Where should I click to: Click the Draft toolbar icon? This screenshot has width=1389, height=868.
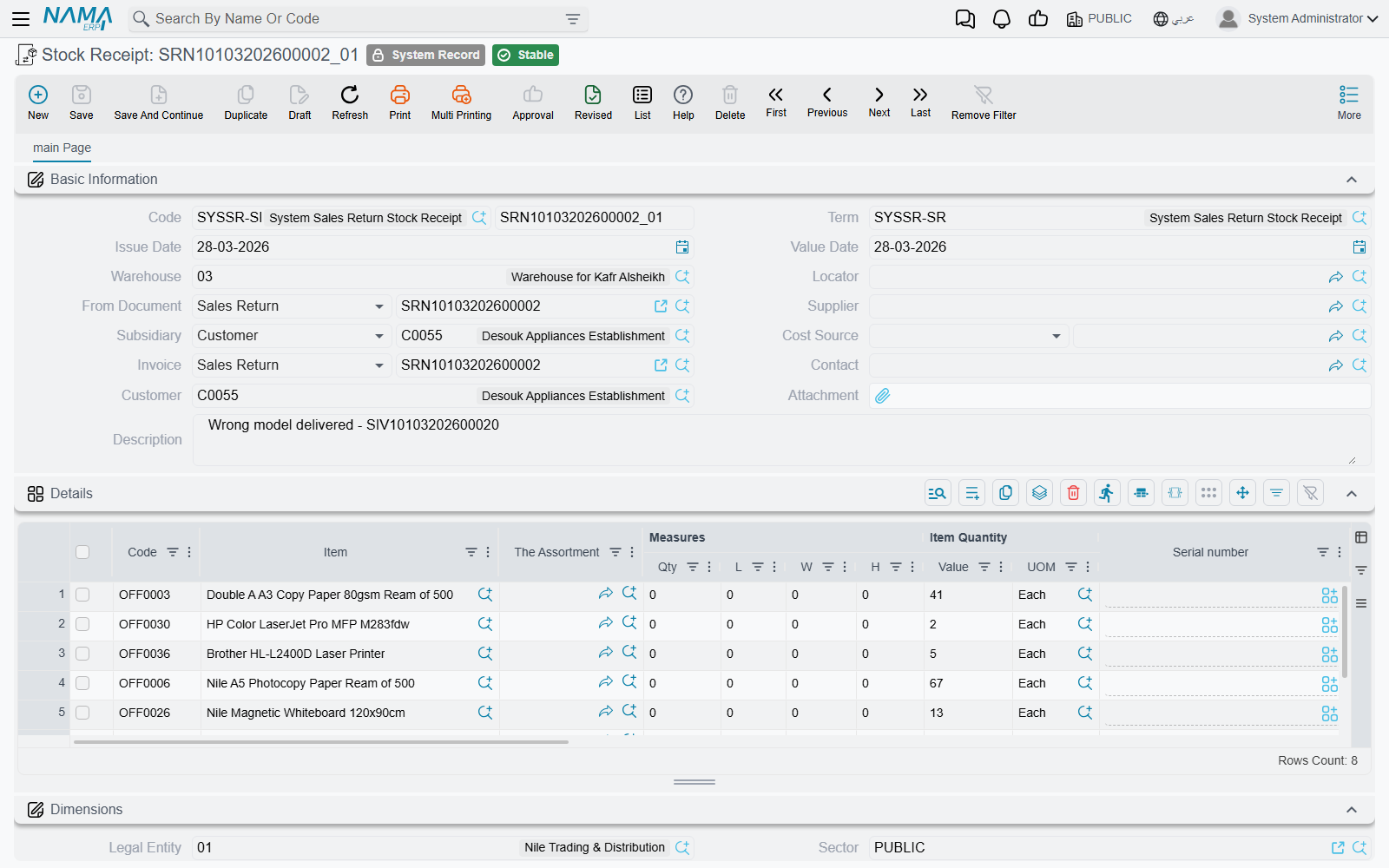tap(300, 102)
